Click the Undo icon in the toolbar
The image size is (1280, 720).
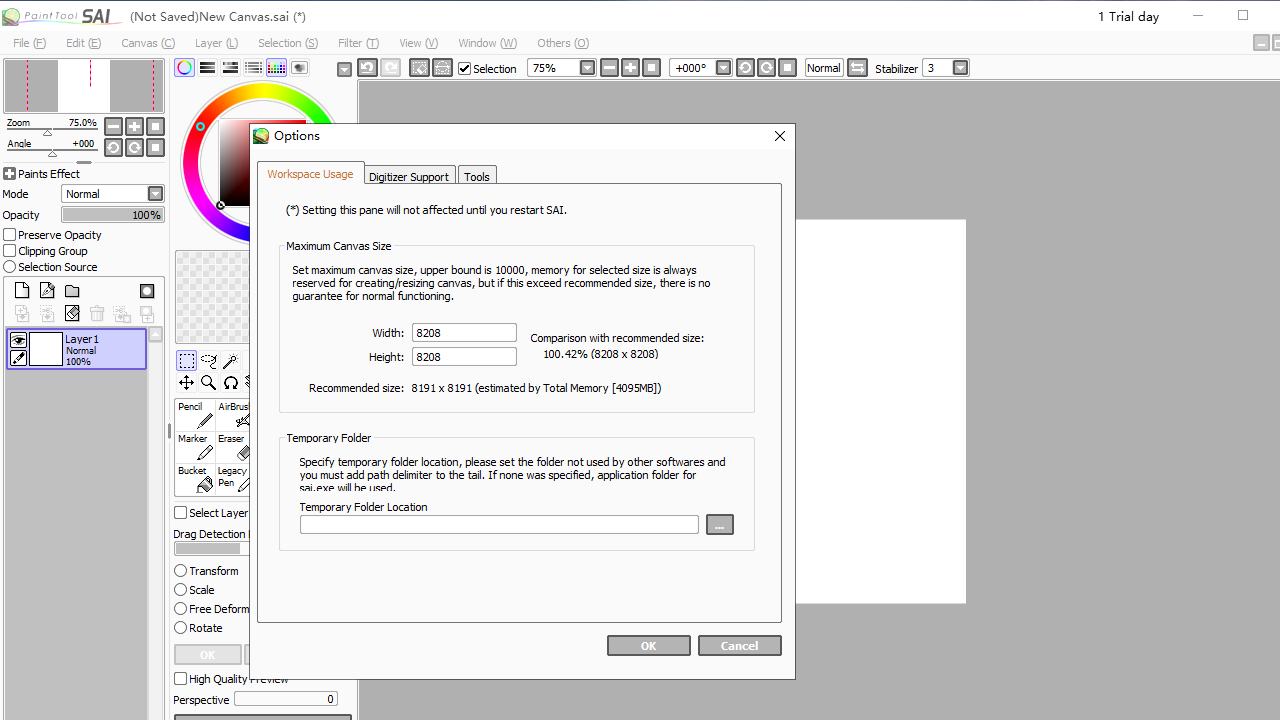(x=367, y=67)
